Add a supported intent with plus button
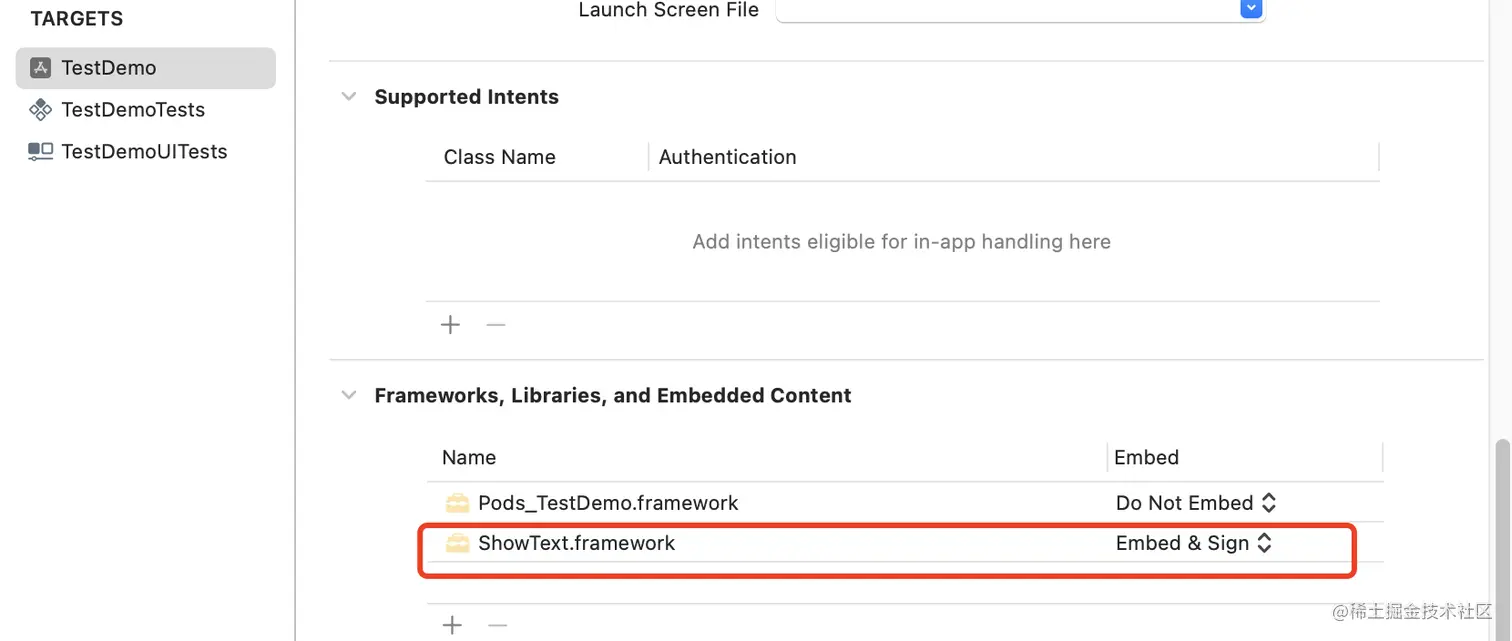The width and height of the screenshot is (1512, 641). [451, 325]
